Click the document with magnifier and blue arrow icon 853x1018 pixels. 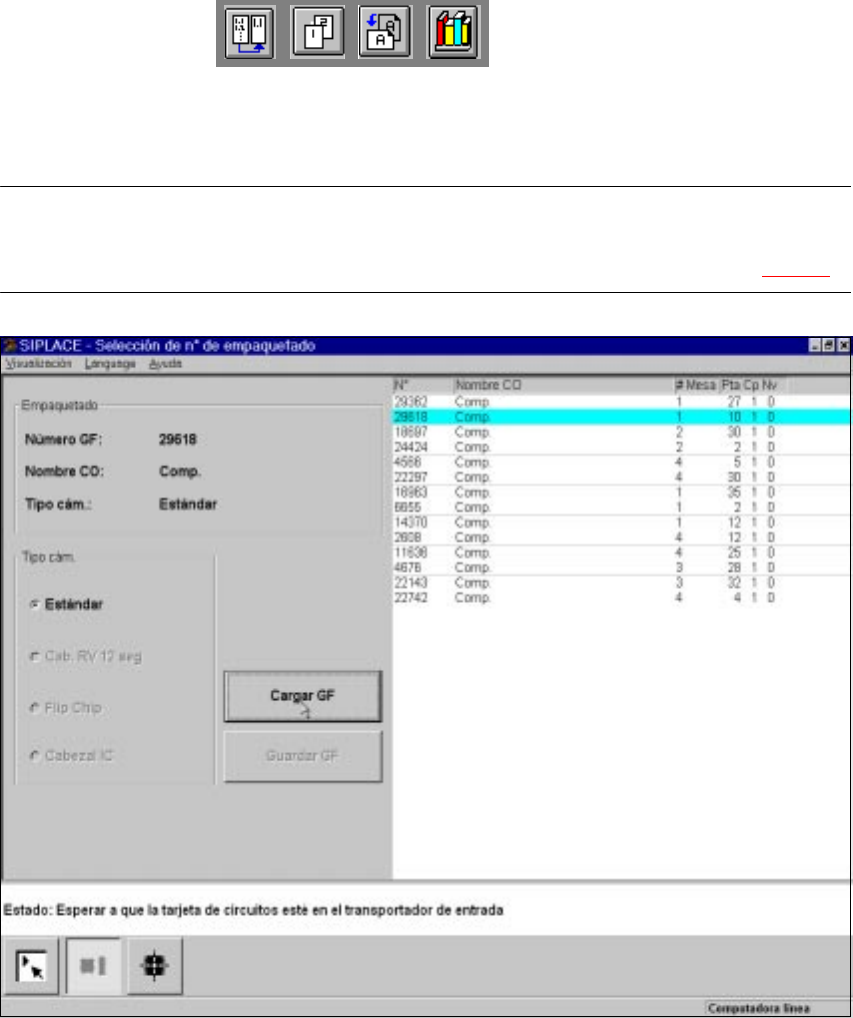386,32
